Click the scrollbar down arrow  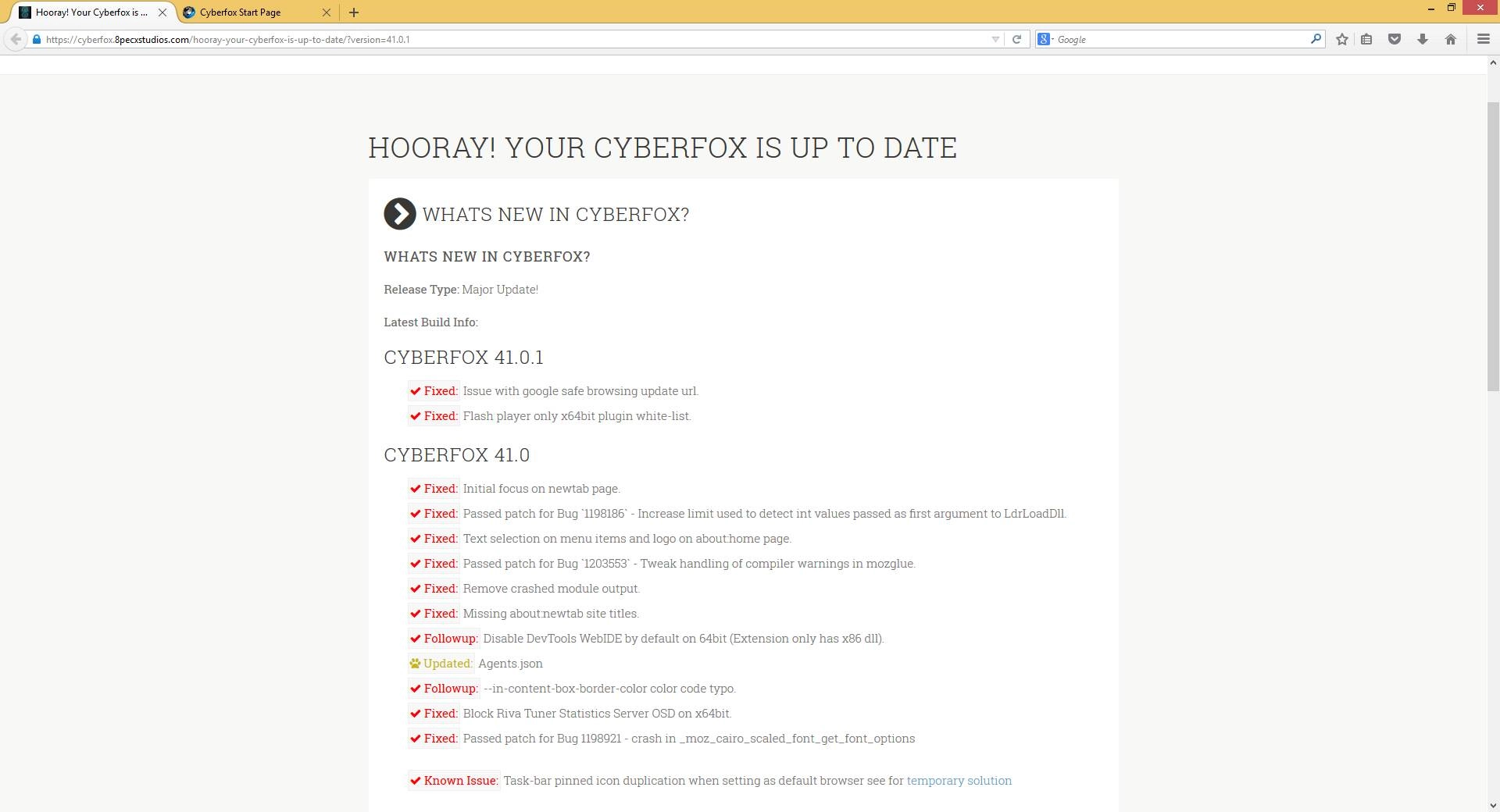pyautogui.click(x=1493, y=805)
